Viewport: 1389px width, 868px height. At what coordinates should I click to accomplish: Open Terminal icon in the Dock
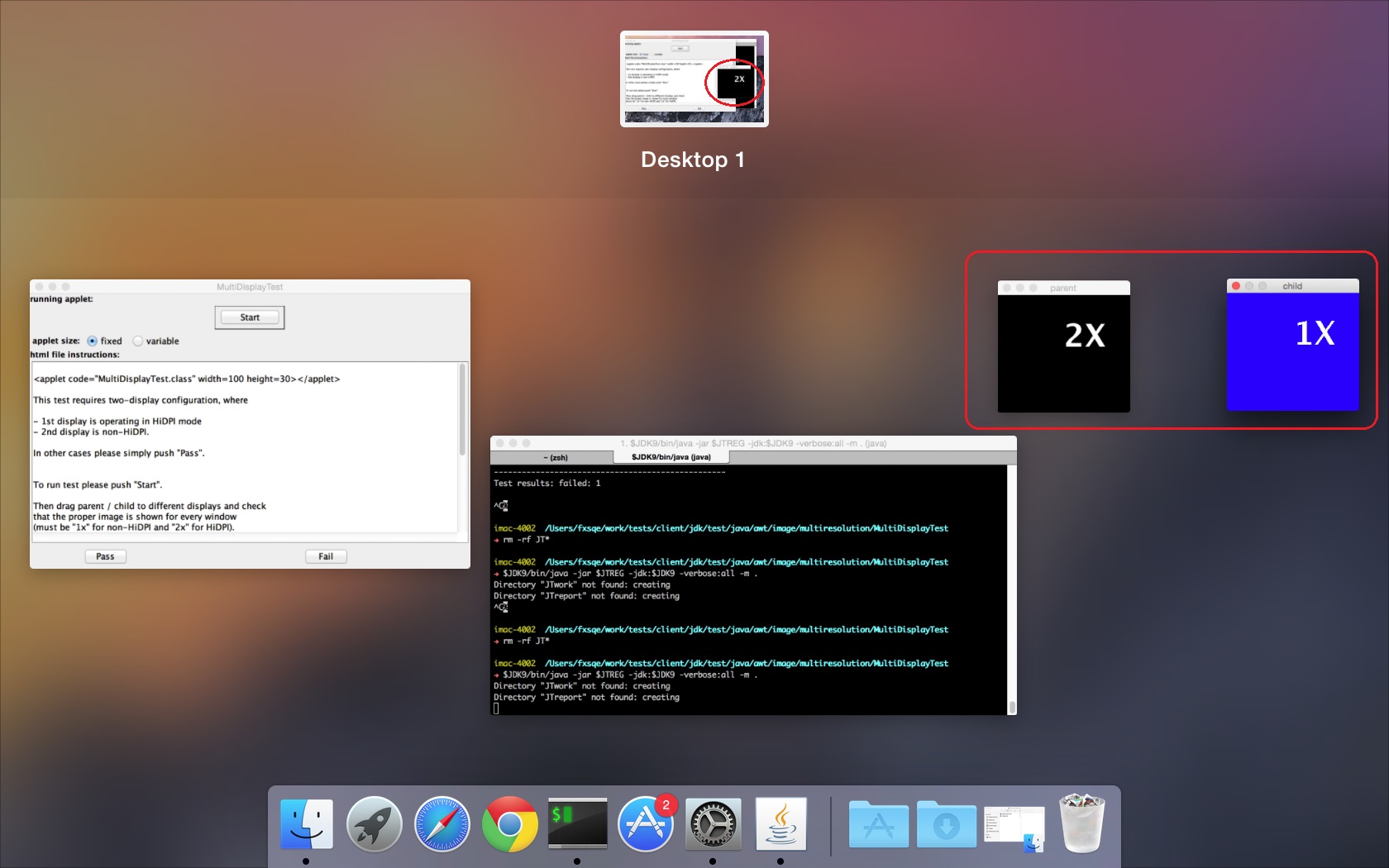tap(577, 823)
